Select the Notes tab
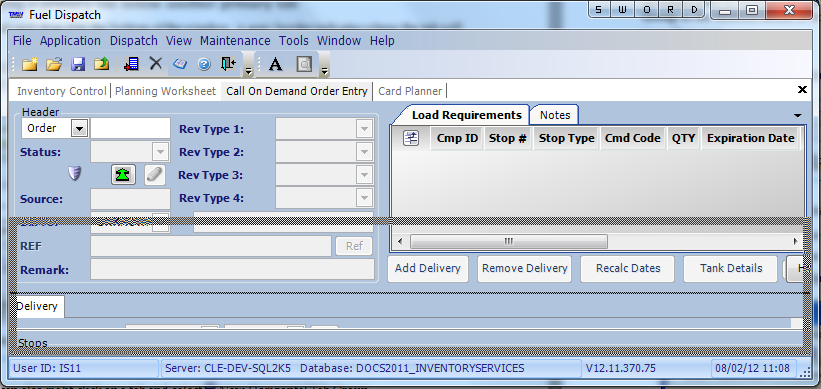 tap(555, 115)
